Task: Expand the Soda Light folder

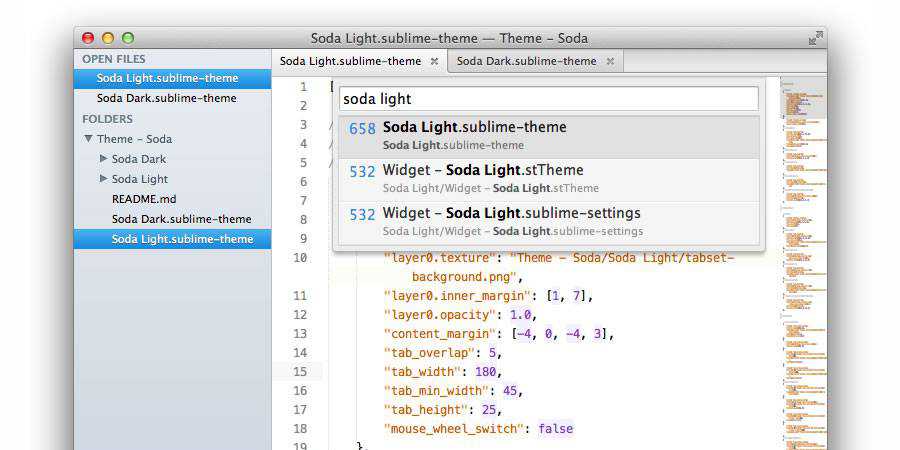Action: [104, 179]
